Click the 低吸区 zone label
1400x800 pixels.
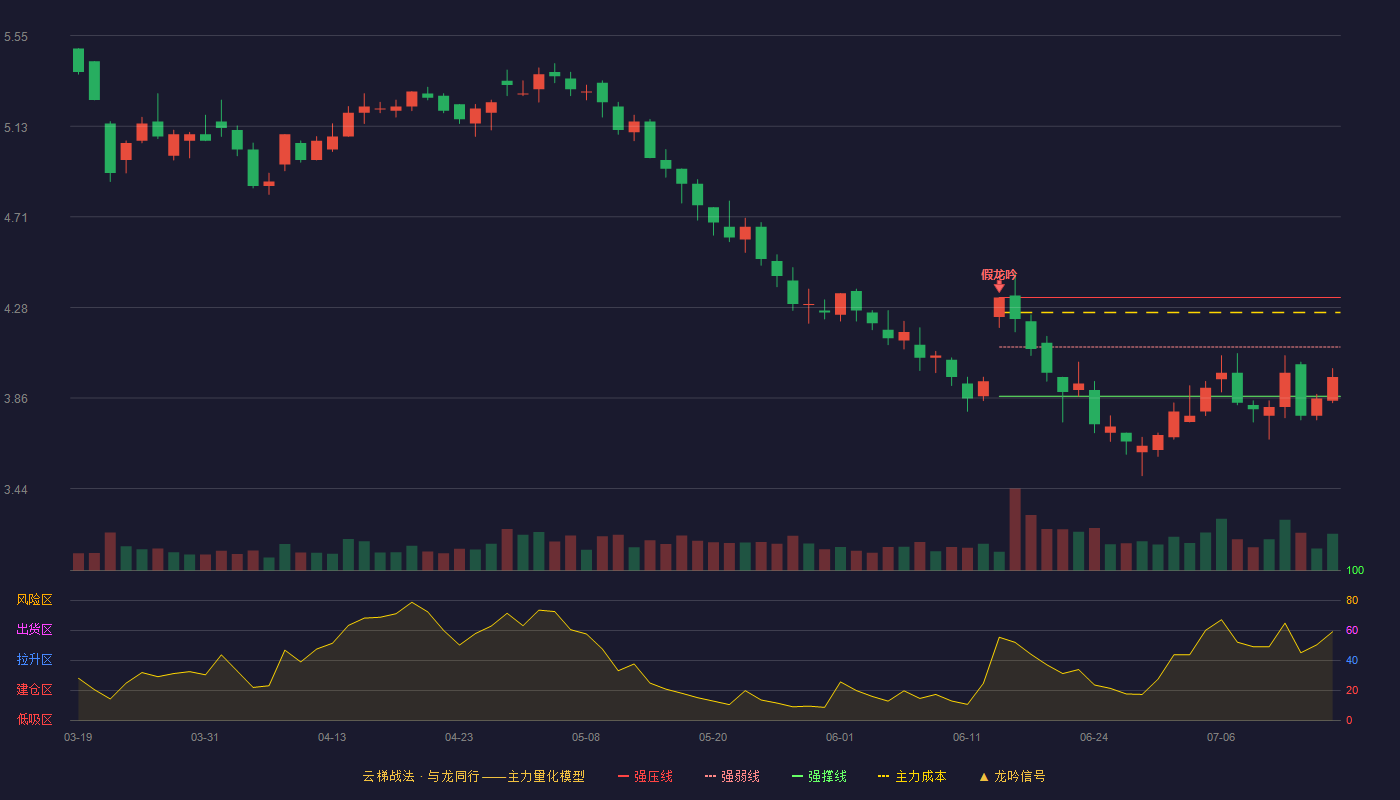[34, 719]
